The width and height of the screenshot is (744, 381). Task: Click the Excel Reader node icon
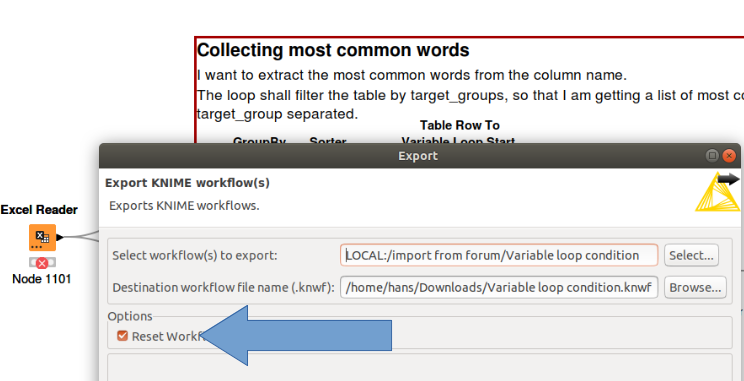(x=42, y=237)
